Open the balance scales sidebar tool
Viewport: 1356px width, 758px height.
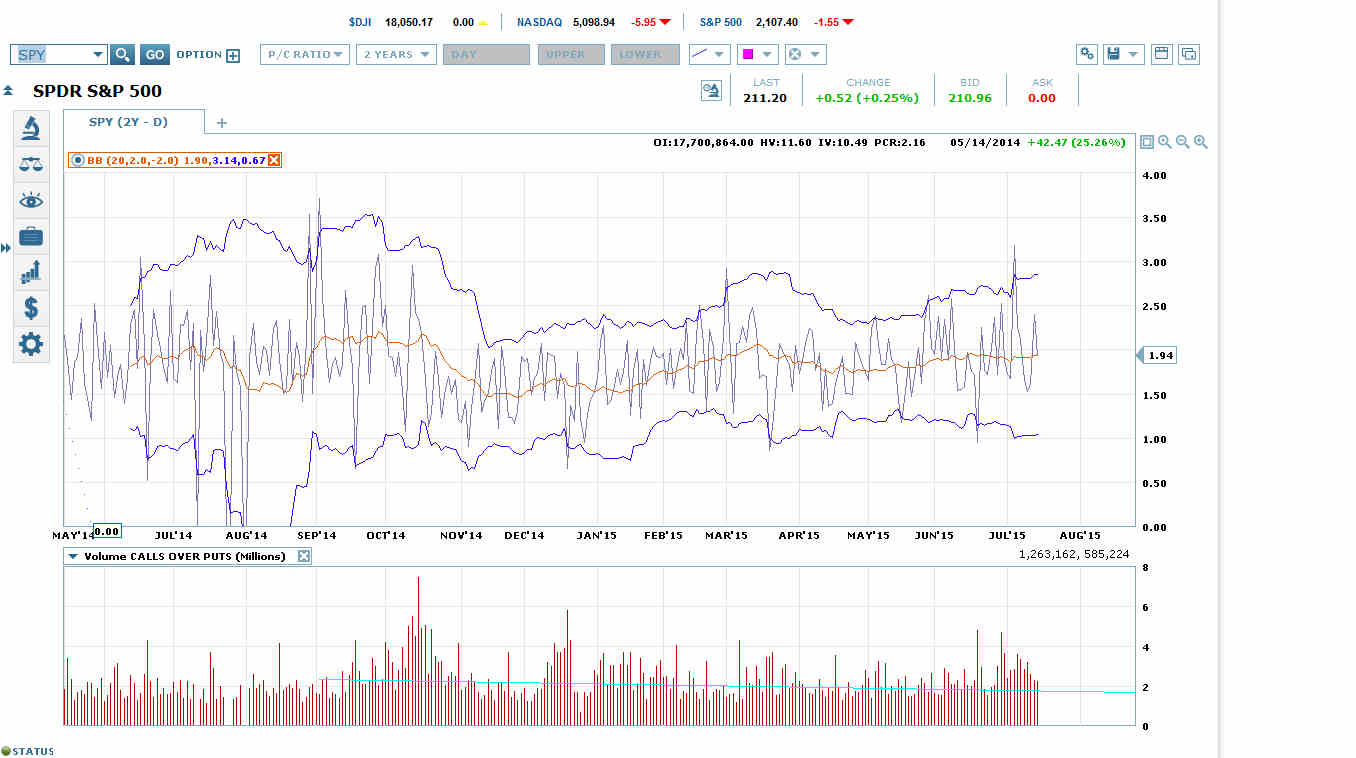click(31, 164)
